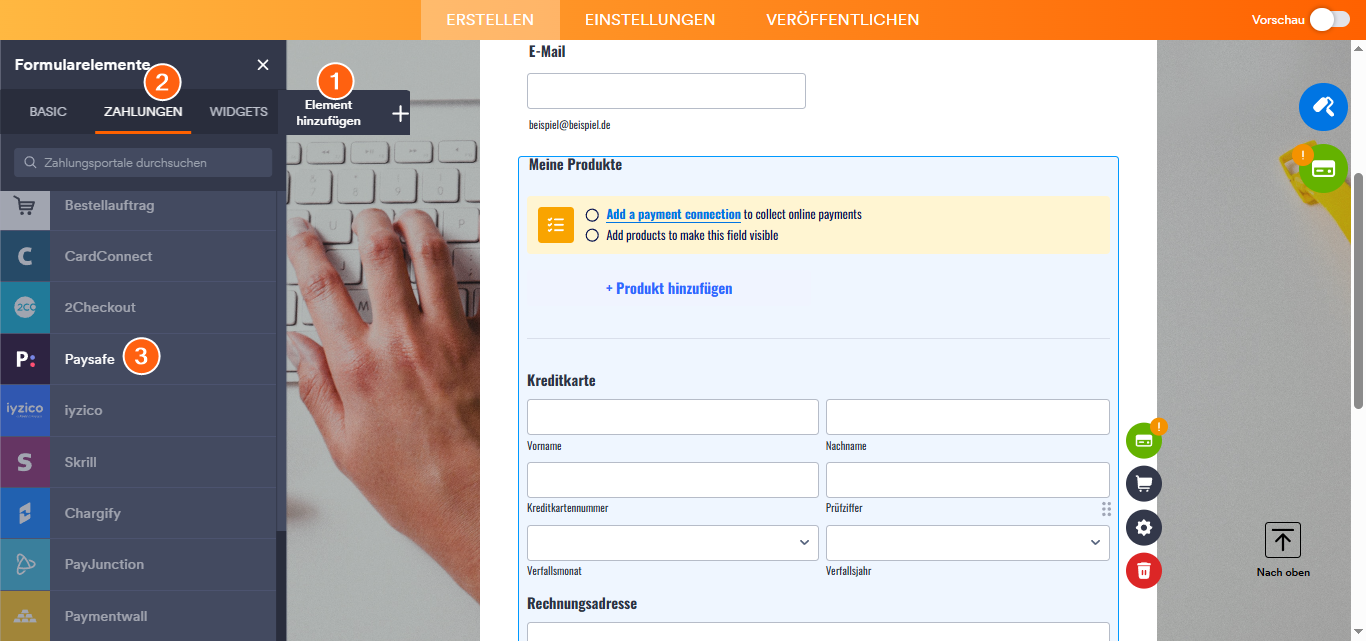Select the Add products radio button
The width and height of the screenshot is (1366, 641).
(x=592, y=236)
